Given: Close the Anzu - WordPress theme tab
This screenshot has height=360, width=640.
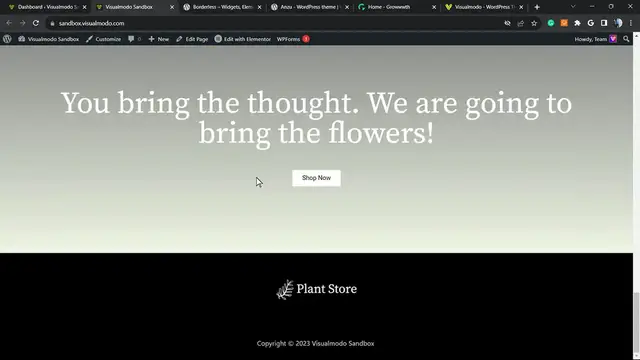Looking at the screenshot, I should 347,7.
